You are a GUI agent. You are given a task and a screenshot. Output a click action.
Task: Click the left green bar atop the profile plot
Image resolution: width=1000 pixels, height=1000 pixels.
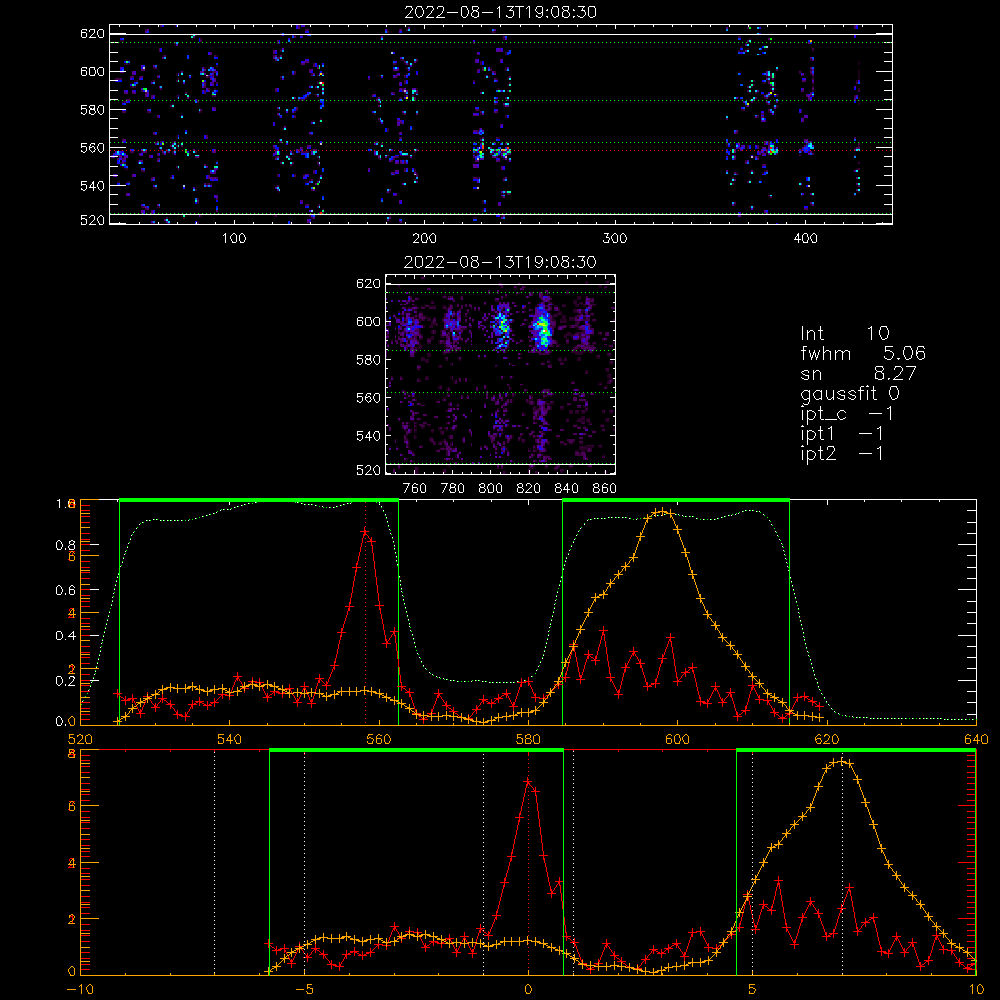click(259, 501)
